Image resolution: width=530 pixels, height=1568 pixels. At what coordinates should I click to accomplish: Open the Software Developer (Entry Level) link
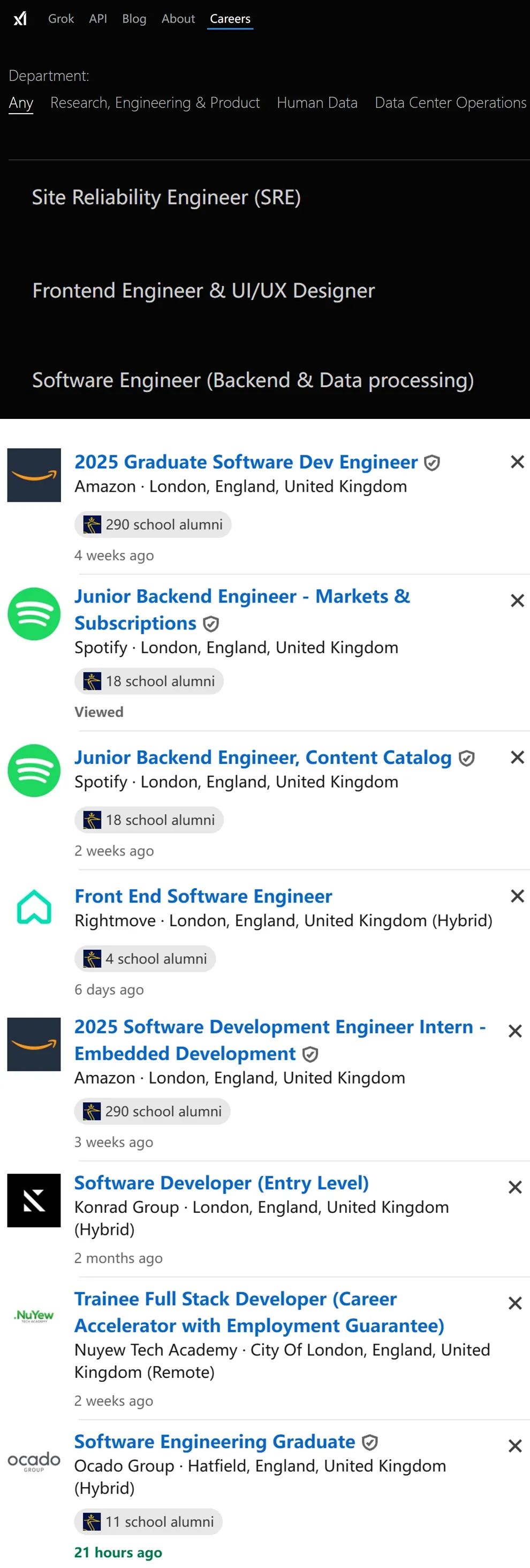coord(222,1183)
